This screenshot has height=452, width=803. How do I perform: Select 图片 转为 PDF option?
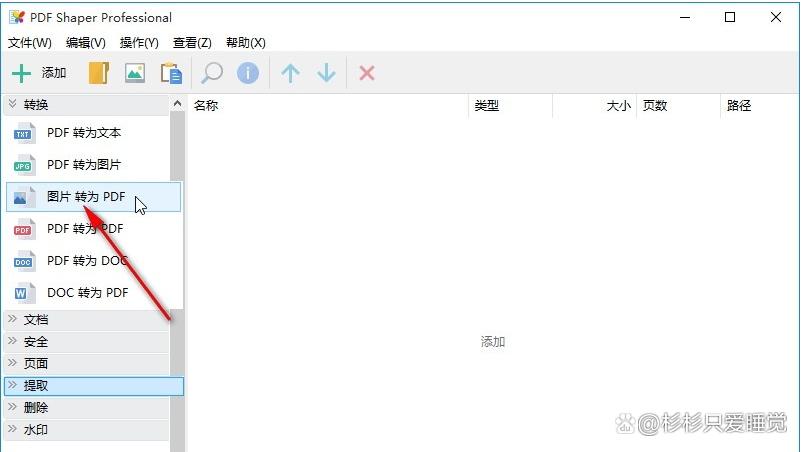point(93,197)
